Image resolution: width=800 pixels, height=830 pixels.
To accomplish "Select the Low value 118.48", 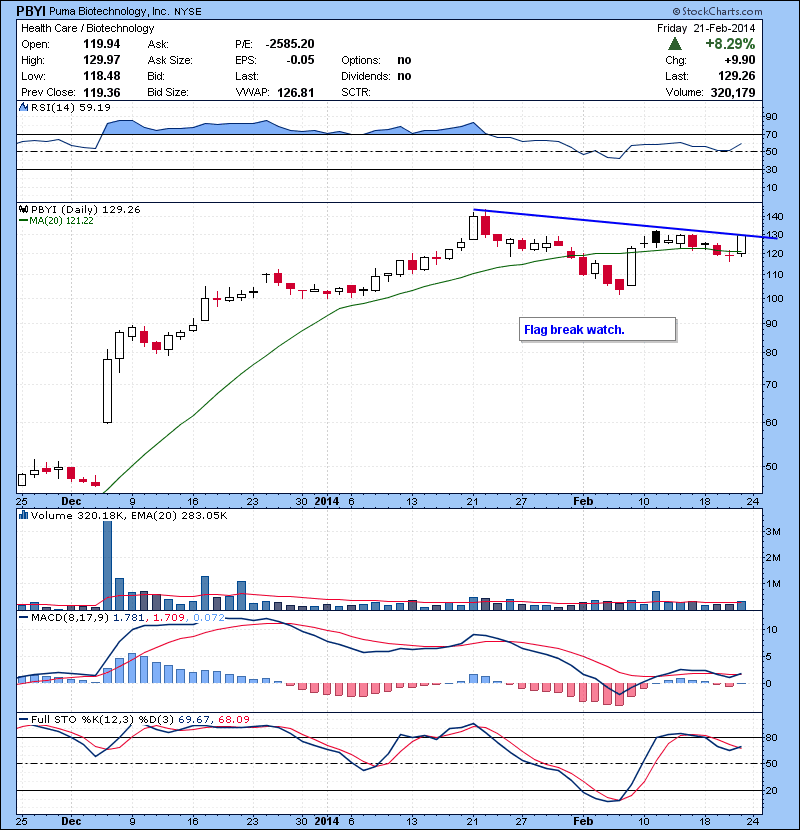I will [102, 76].
